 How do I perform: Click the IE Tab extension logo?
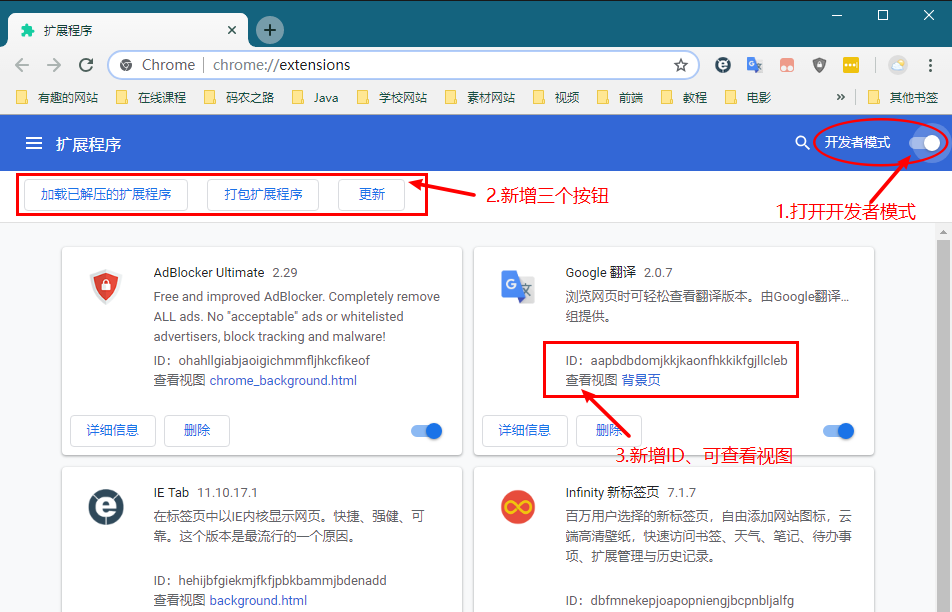point(106,506)
